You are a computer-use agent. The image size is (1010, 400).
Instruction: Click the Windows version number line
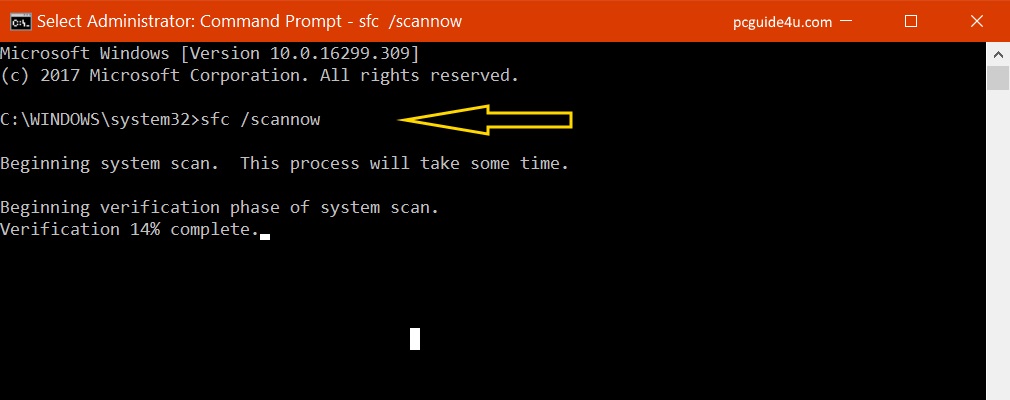point(210,53)
